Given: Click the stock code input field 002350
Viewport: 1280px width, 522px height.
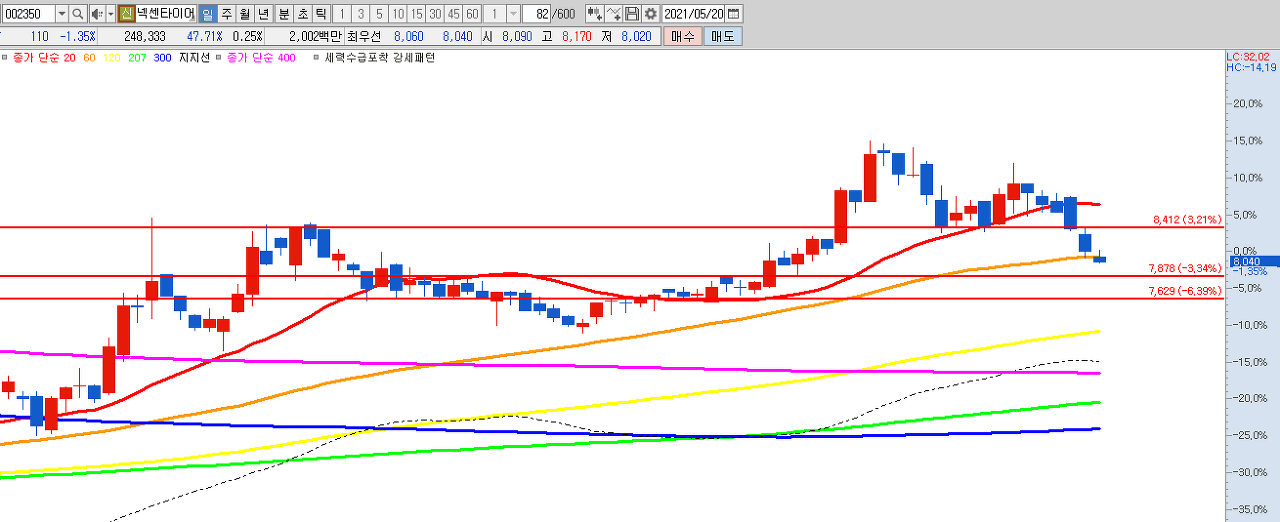Looking at the screenshot, I should (x=28, y=14).
